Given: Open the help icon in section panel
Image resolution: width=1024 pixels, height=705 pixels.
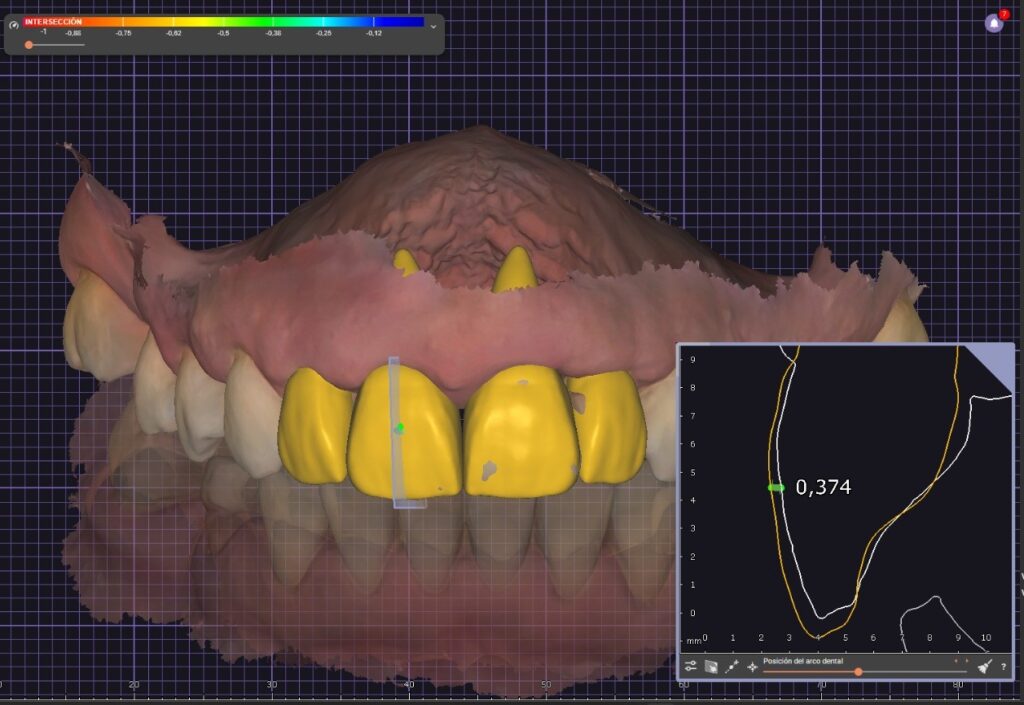Looking at the screenshot, I should [1004, 667].
